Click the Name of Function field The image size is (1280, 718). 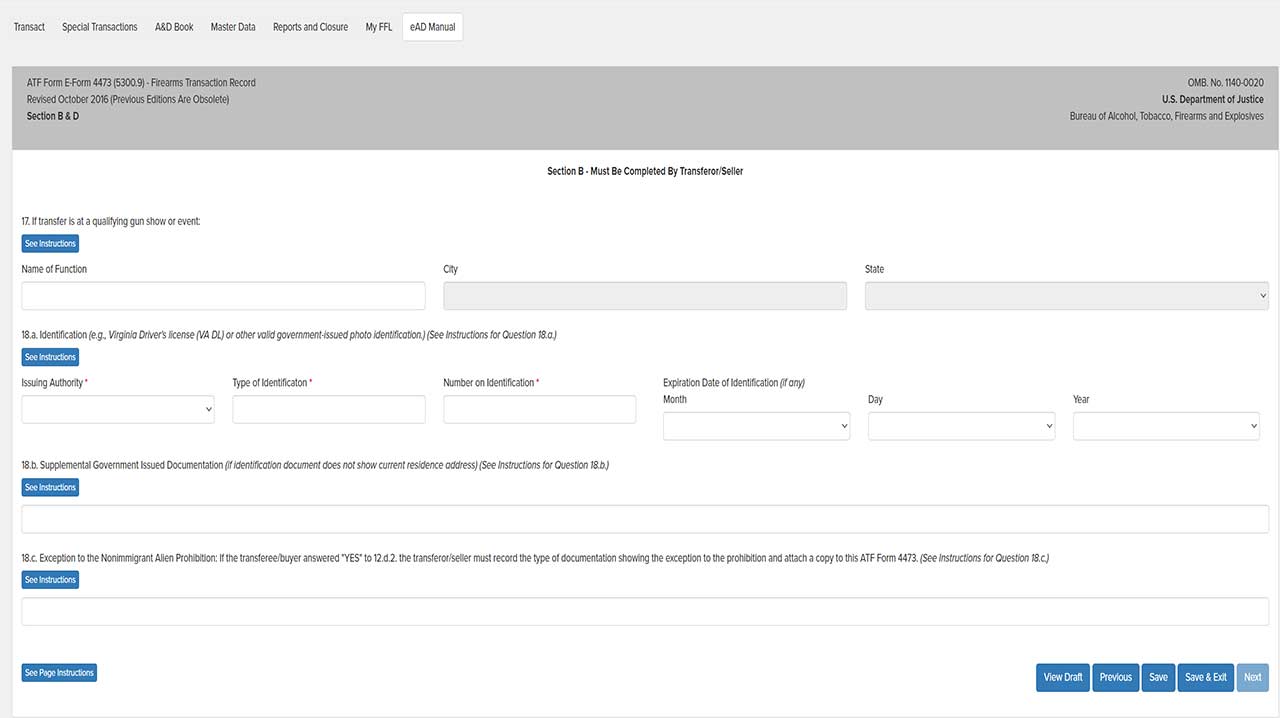click(x=223, y=296)
